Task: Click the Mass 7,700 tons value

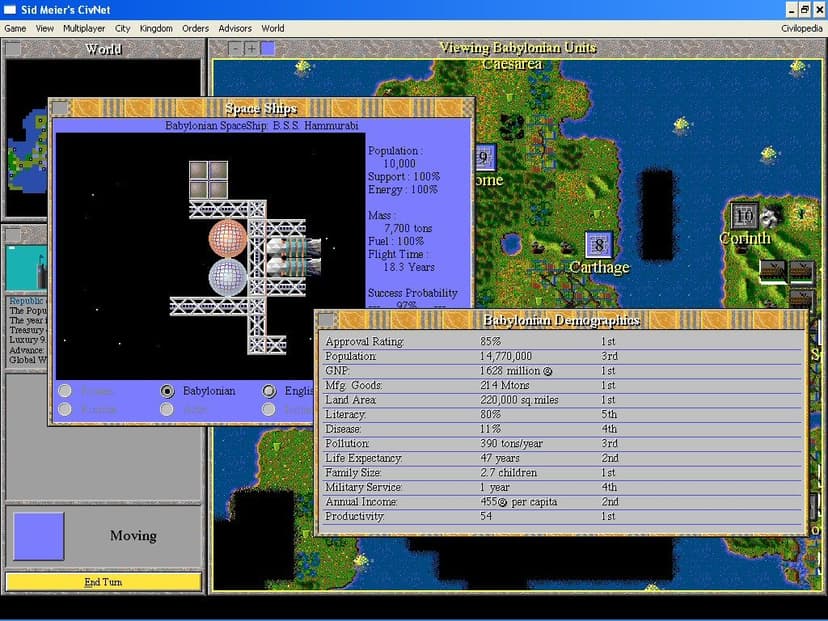Action: (408, 228)
